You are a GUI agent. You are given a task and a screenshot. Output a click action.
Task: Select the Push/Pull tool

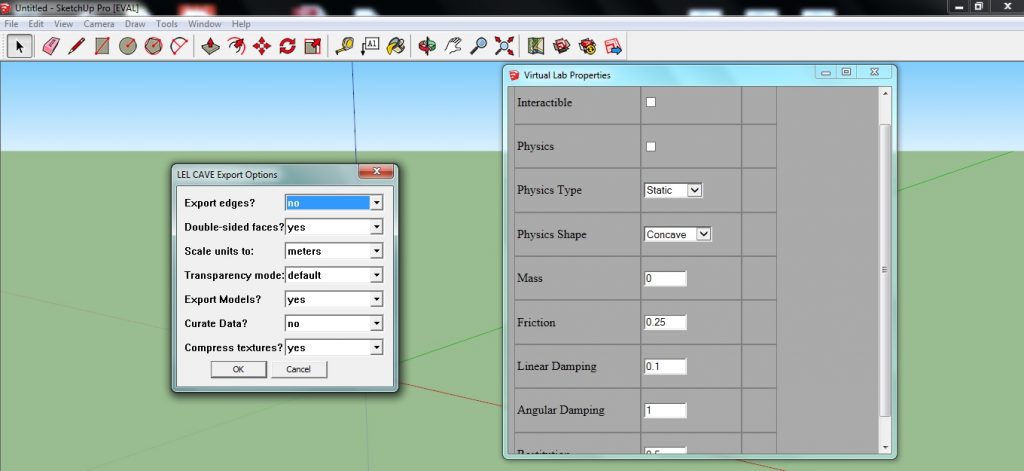(210, 46)
